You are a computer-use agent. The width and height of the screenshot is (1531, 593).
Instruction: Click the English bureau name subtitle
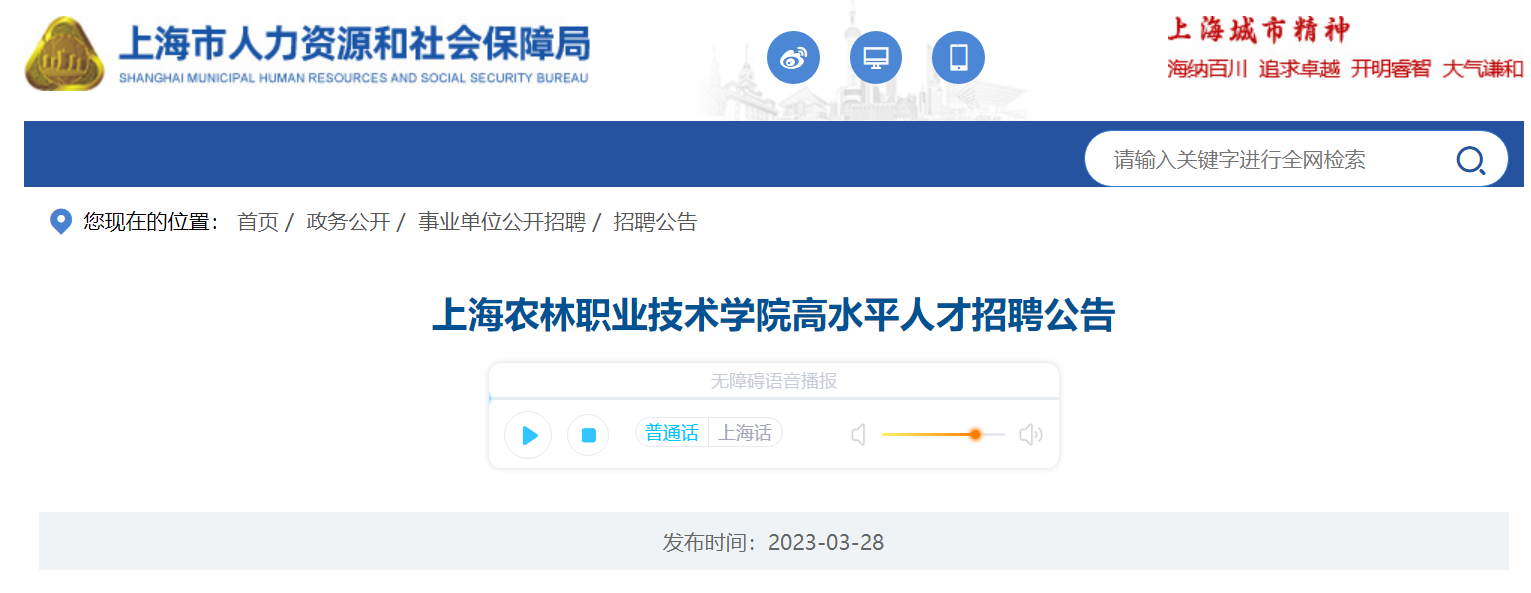click(353, 78)
